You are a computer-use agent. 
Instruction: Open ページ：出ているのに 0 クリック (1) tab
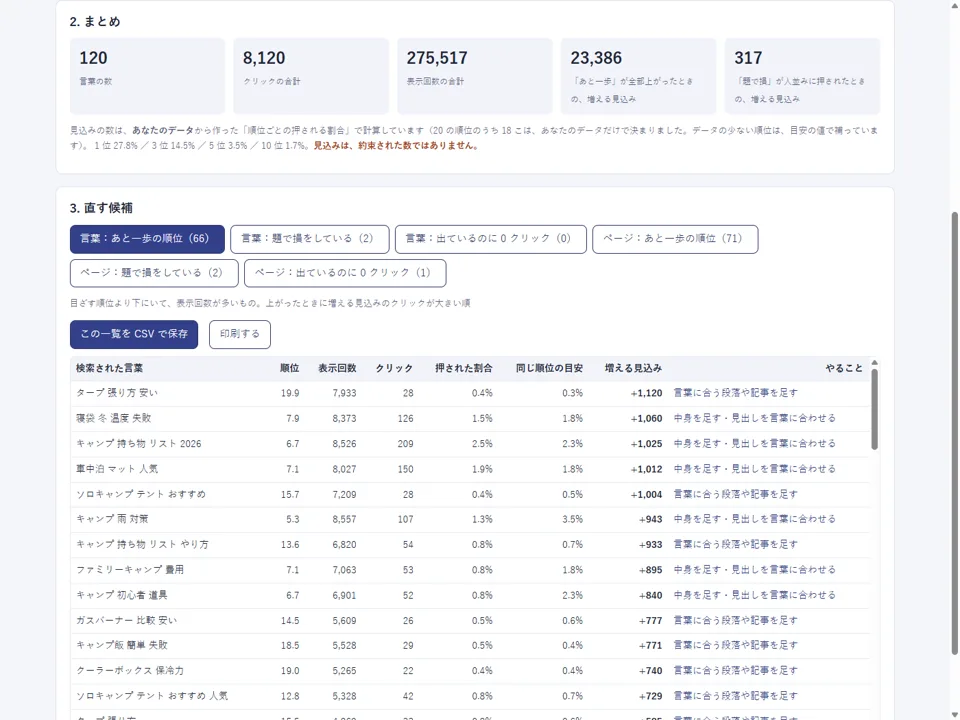(345, 273)
